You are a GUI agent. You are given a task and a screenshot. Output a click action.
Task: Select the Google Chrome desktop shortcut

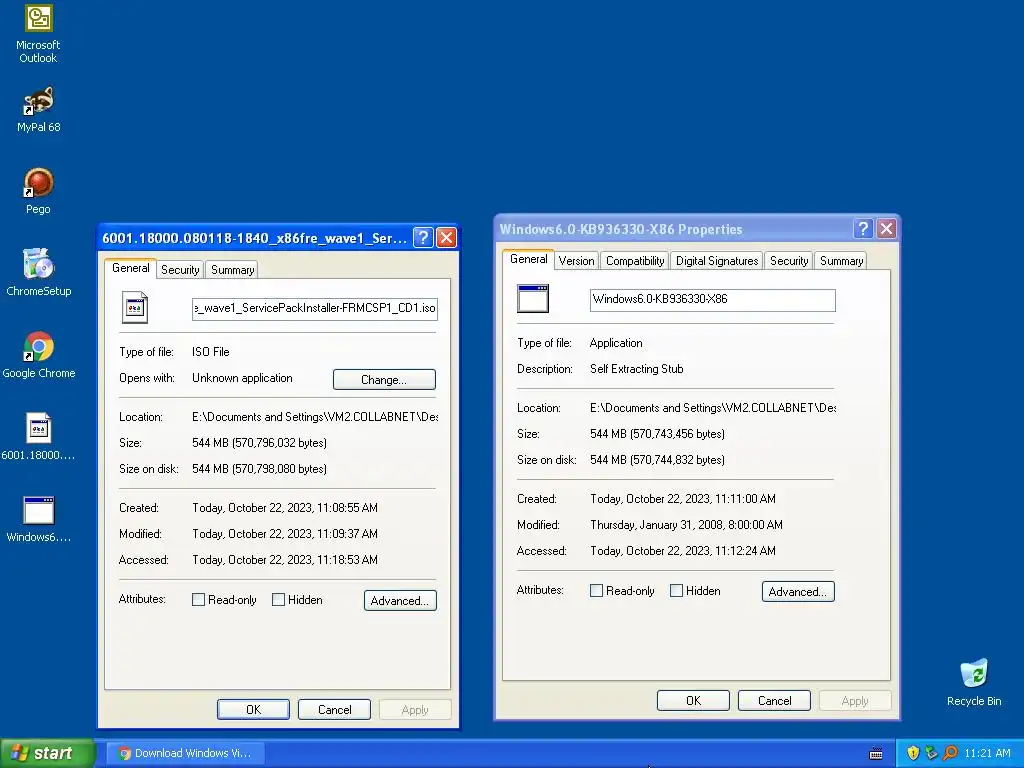pos(39,355)
